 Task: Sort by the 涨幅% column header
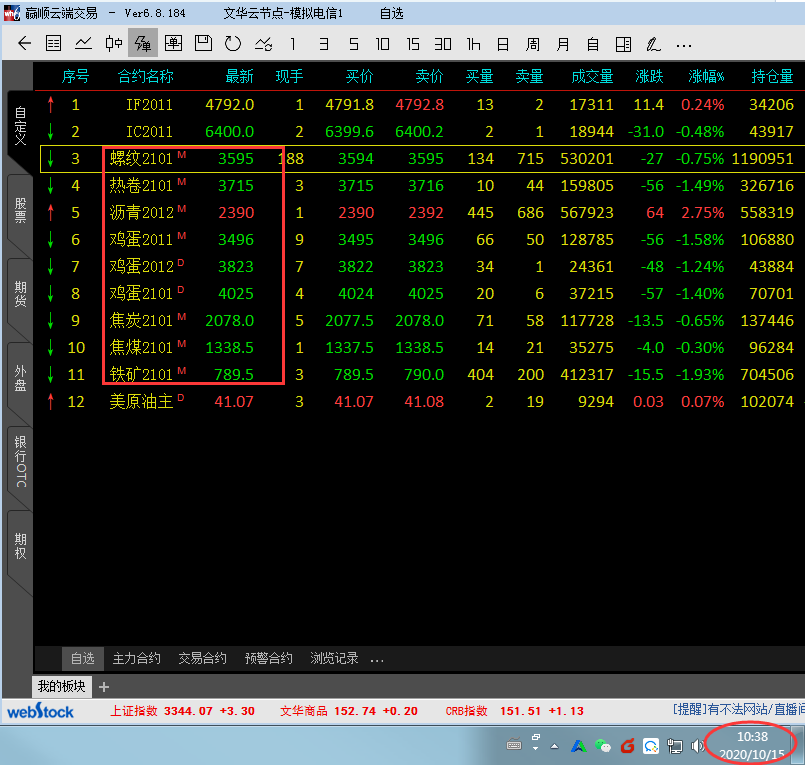click(x=705, y=77)
